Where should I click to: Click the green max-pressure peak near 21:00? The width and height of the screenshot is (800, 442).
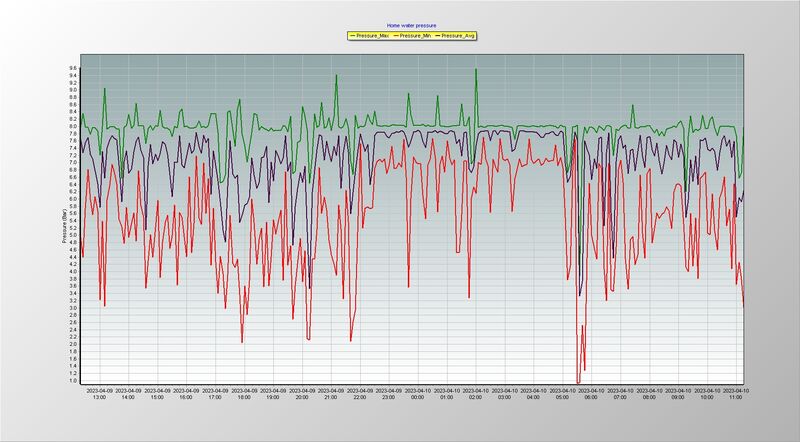click(336, 76)
